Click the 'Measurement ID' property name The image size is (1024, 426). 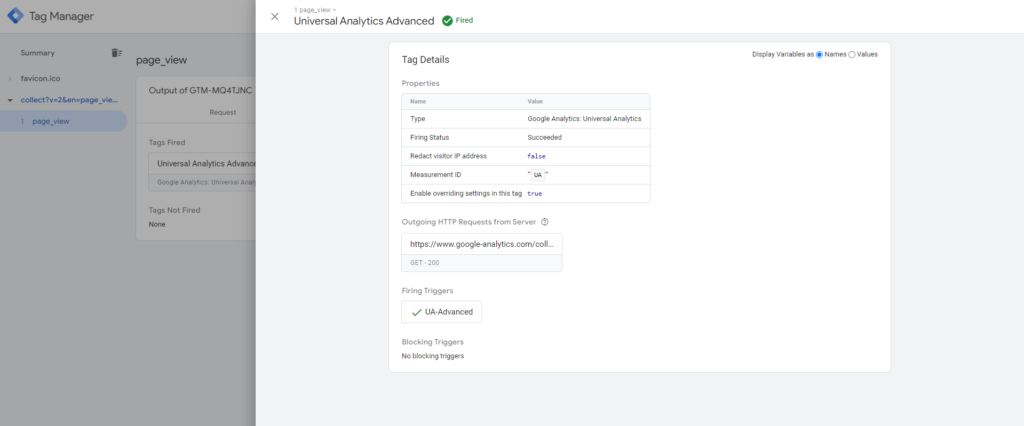coord(435,175)
